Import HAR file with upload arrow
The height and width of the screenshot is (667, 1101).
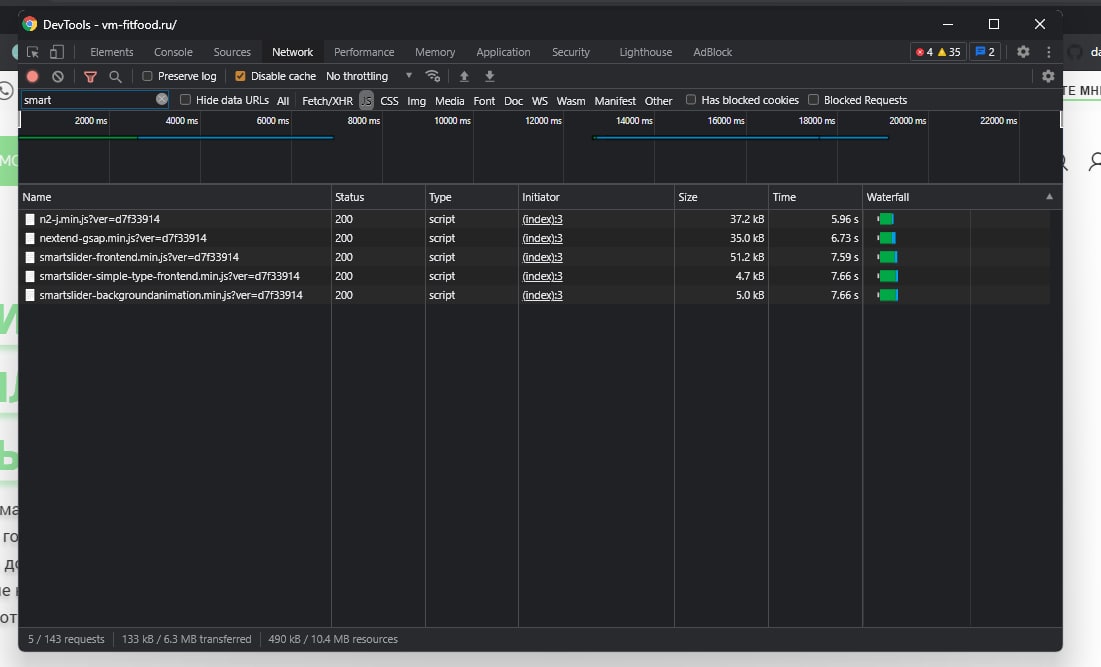click(x=464, y=76)
